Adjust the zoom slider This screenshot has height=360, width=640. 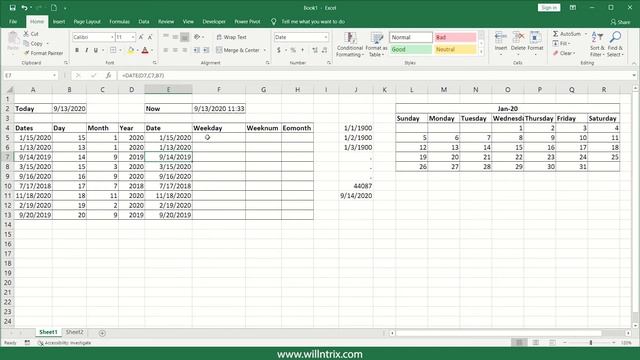pos(591,343)
